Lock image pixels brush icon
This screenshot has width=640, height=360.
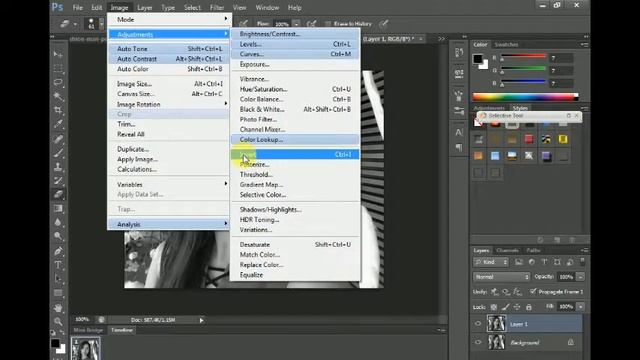[505, 307]
